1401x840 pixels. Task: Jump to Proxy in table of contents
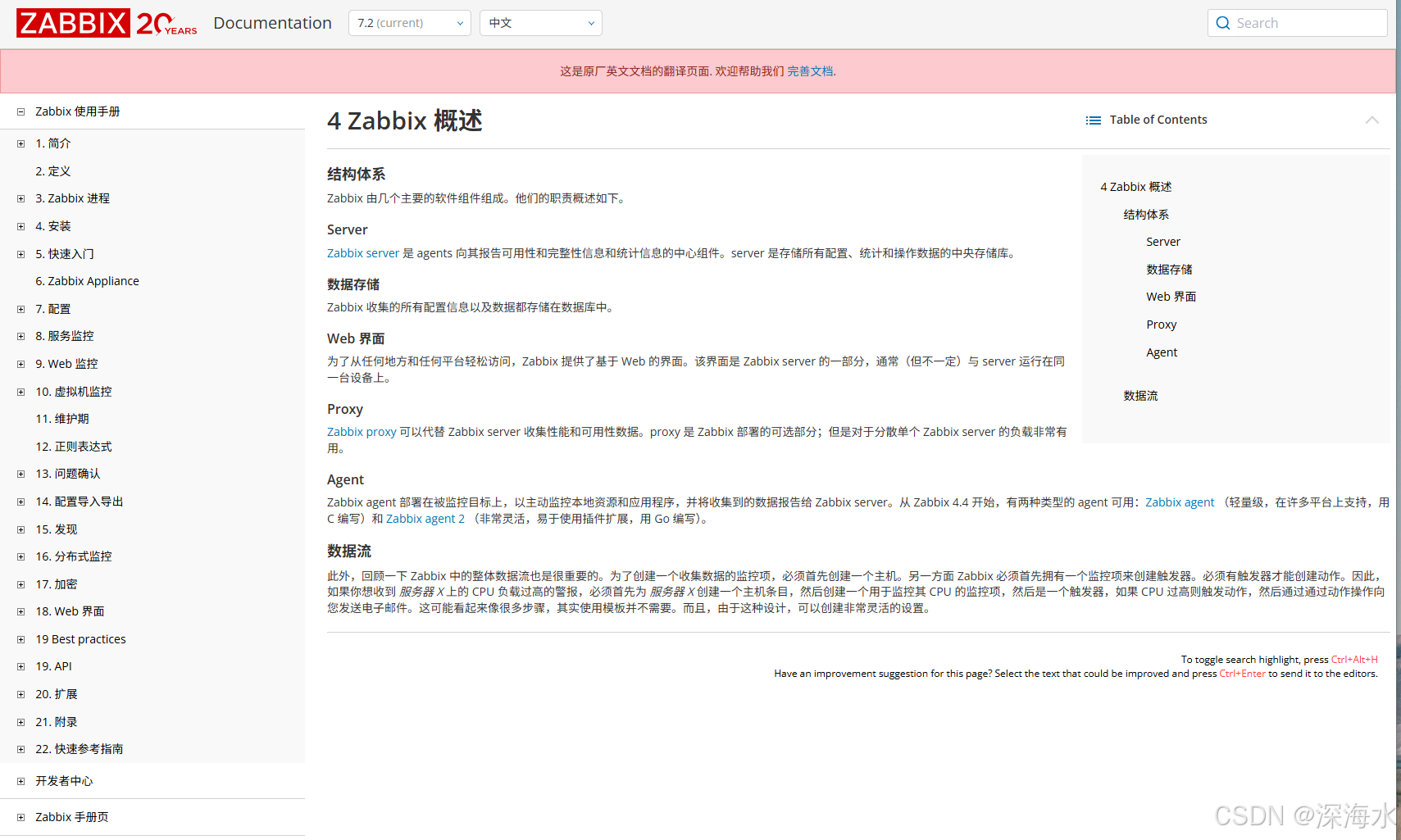[x=1161, y=325]
